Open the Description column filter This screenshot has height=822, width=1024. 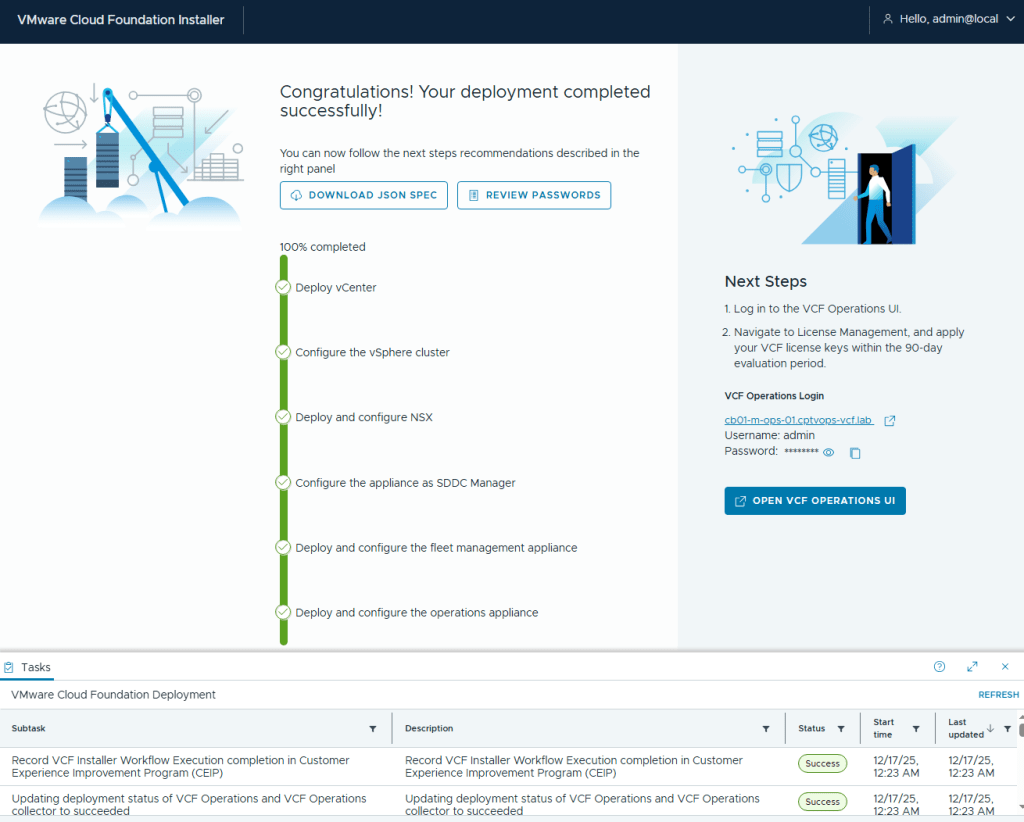766,729
